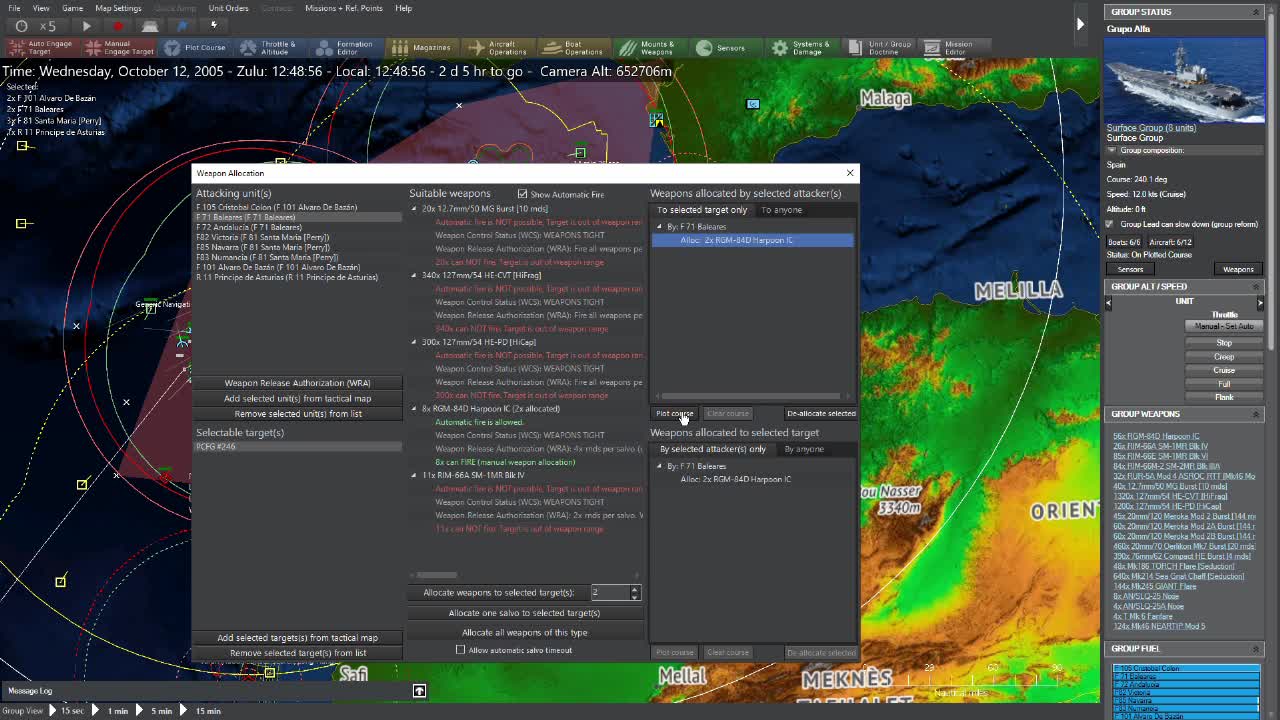Image resolution: width=1280 pixels, height=720 pixels.
Task: Click the lightning bolt icon in the top bar
Action: [213, 25]
